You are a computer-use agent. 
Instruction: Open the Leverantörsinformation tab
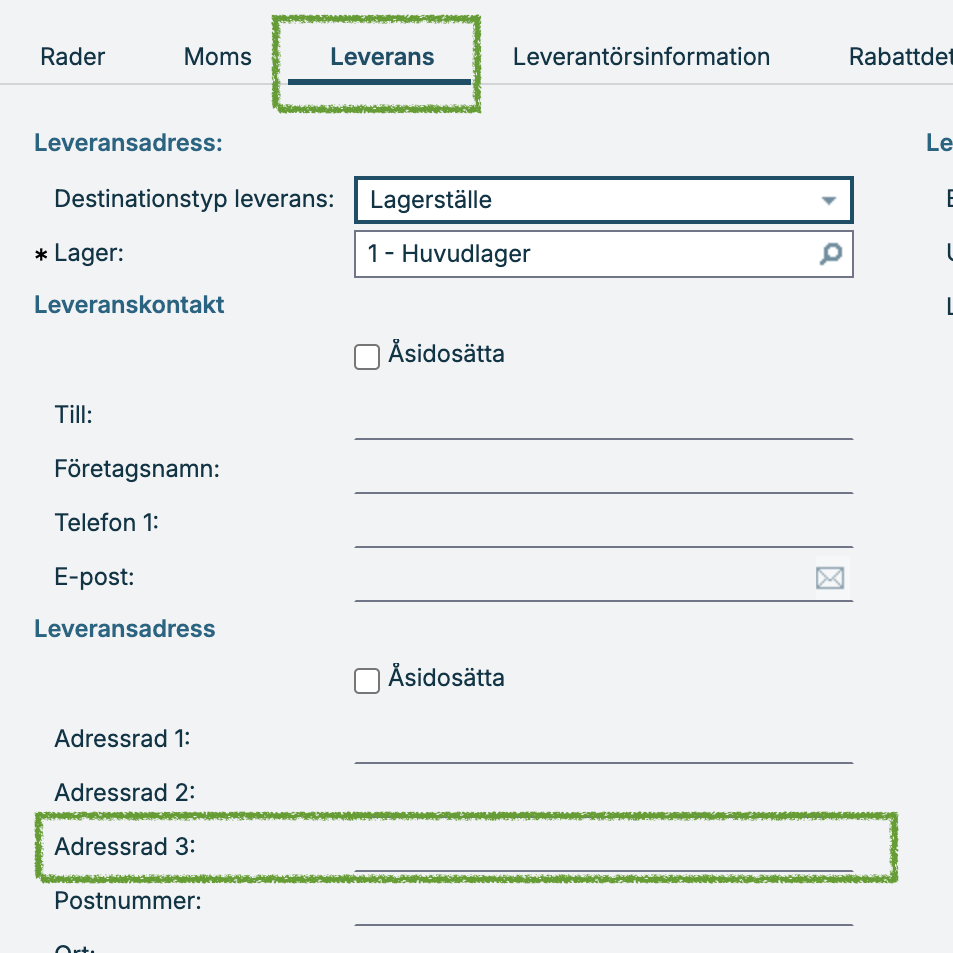641,57
